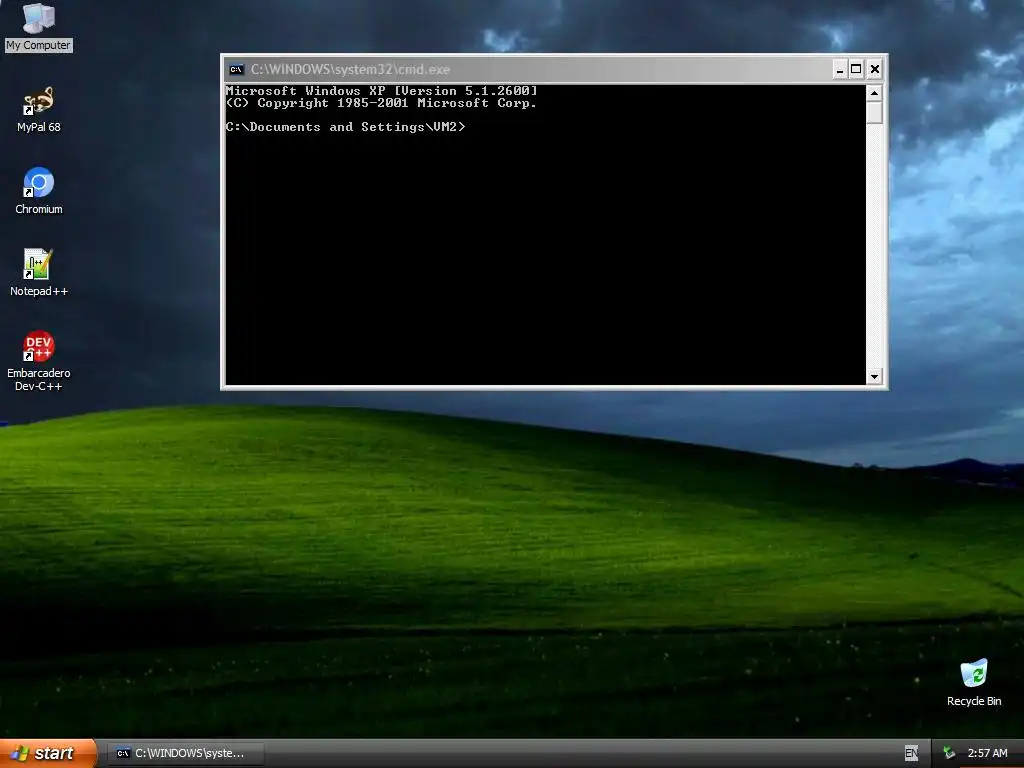Screen dimensions: 1024x768
Task: Click the cmd.exe taskbar button
Action: (188, 753)
